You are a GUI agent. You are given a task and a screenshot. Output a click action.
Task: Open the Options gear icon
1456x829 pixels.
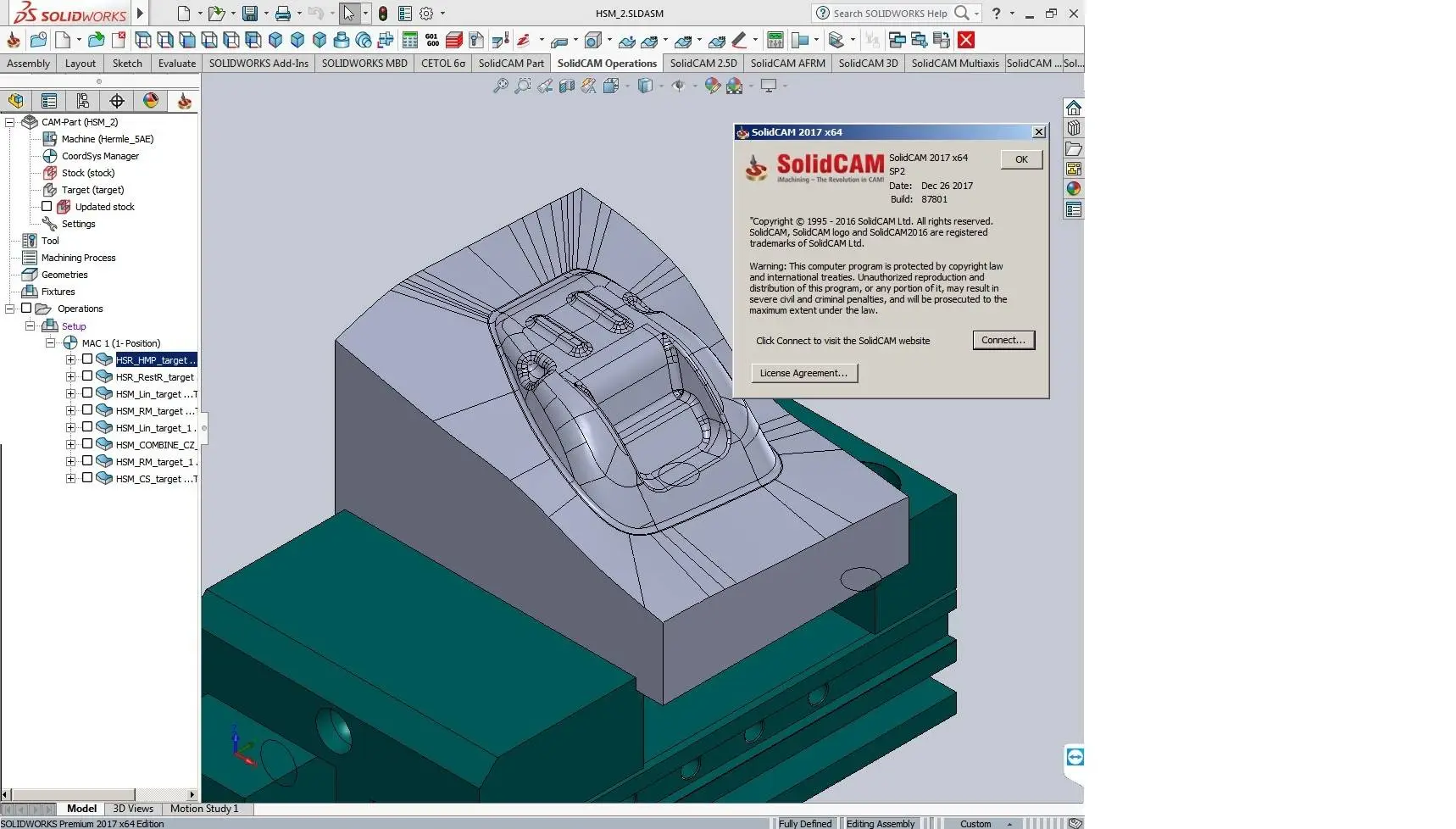426,14
